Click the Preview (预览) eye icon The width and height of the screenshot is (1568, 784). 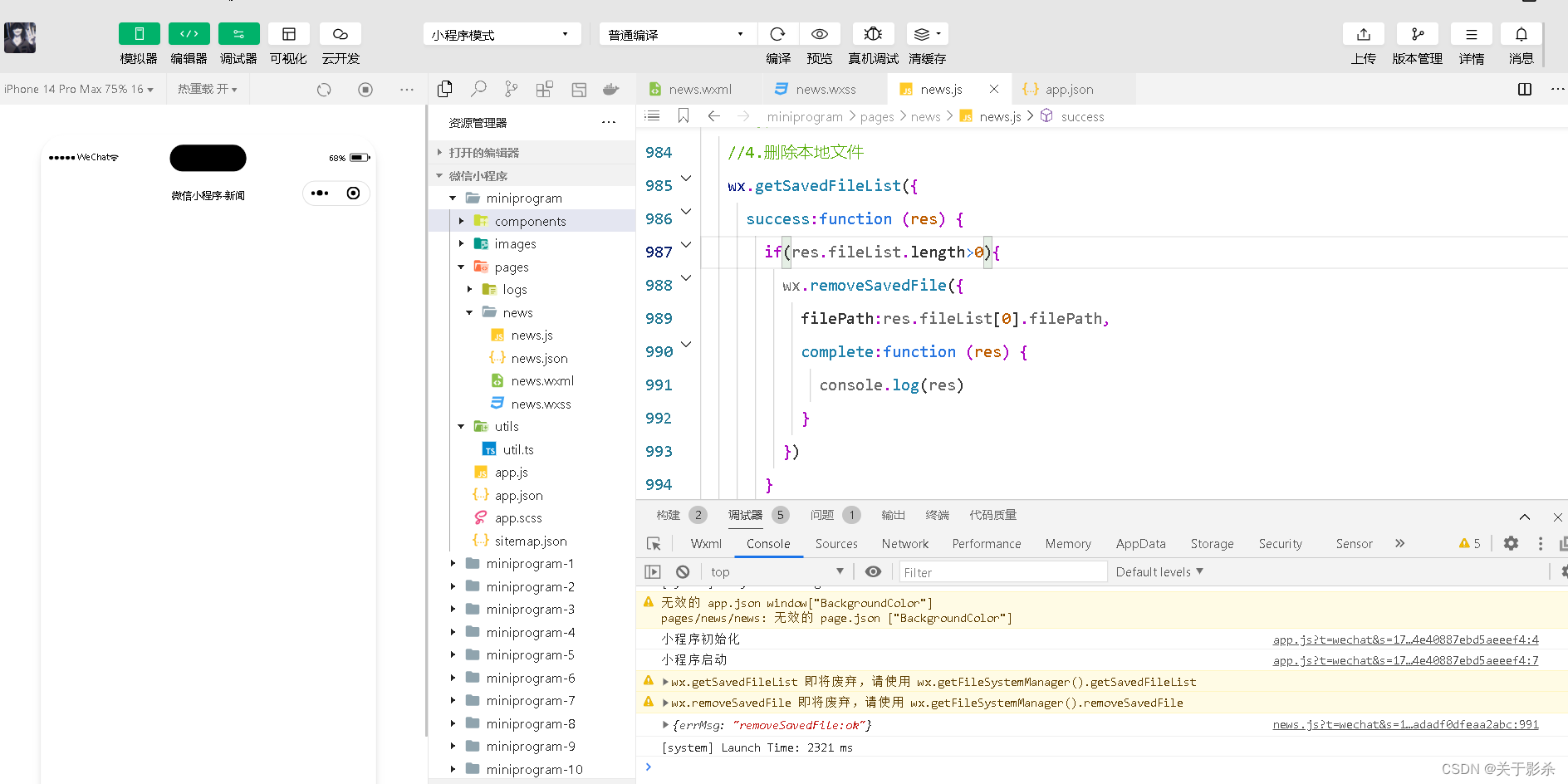point(820,34)
